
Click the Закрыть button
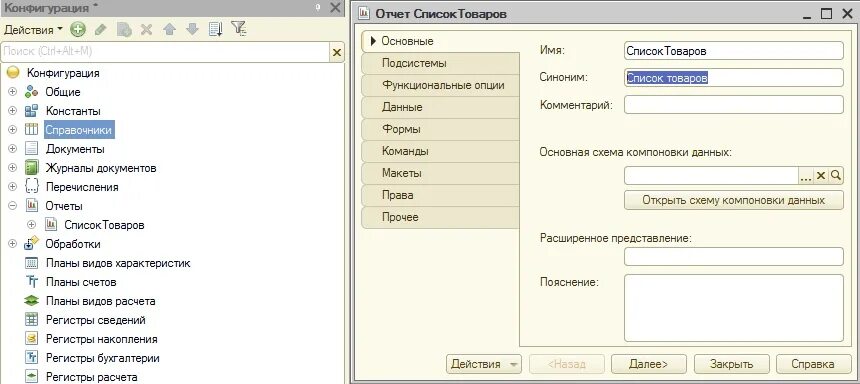(x=731, y=364)
